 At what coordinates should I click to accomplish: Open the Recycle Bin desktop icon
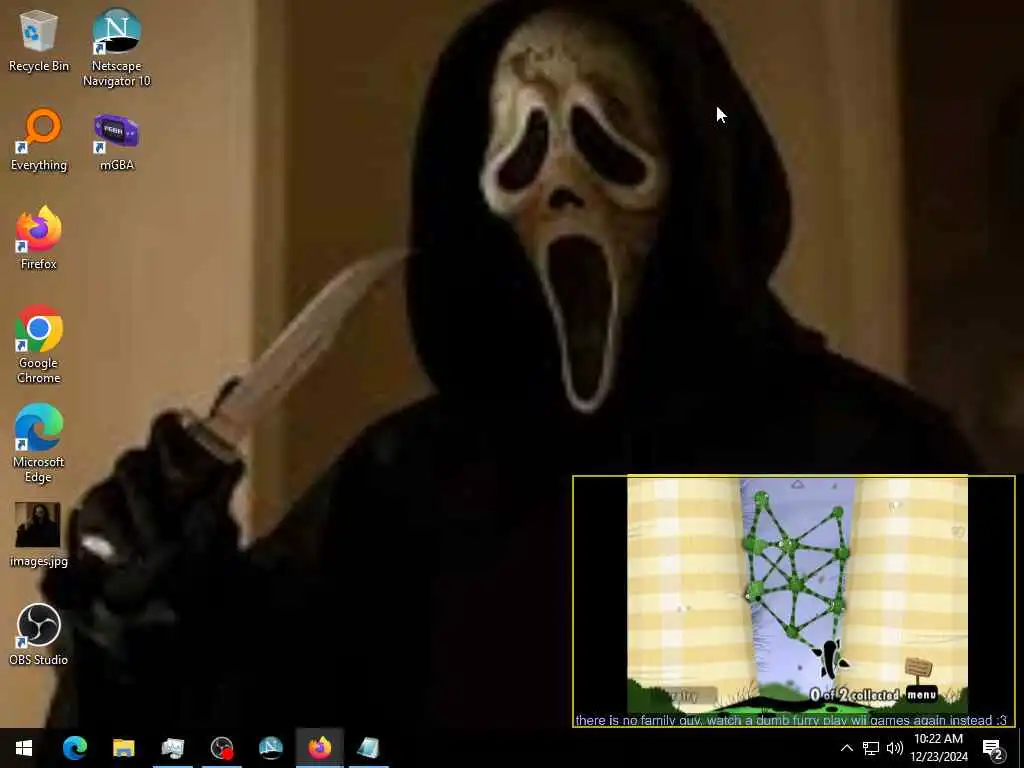[x=39, y=41]
